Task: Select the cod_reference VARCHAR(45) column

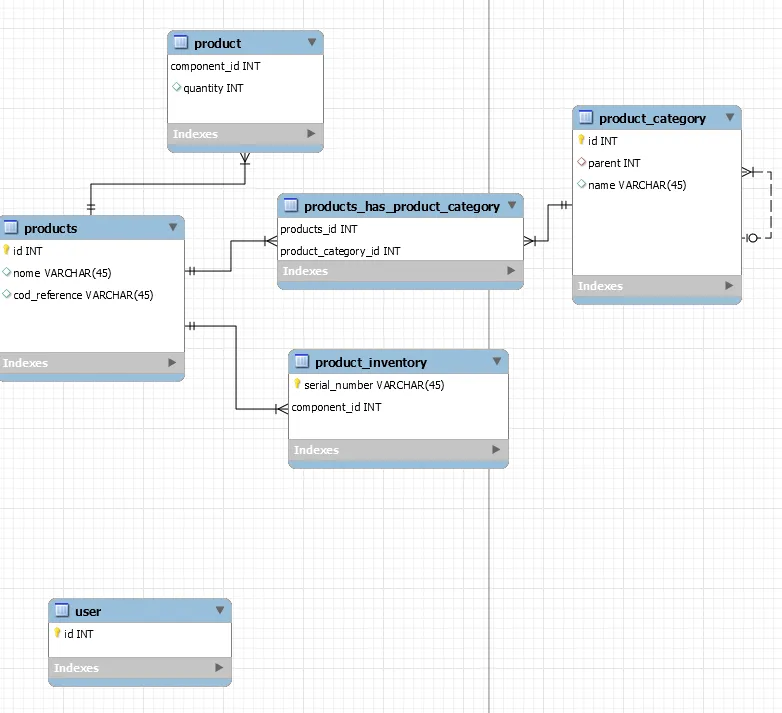Action: coord(83,295)
